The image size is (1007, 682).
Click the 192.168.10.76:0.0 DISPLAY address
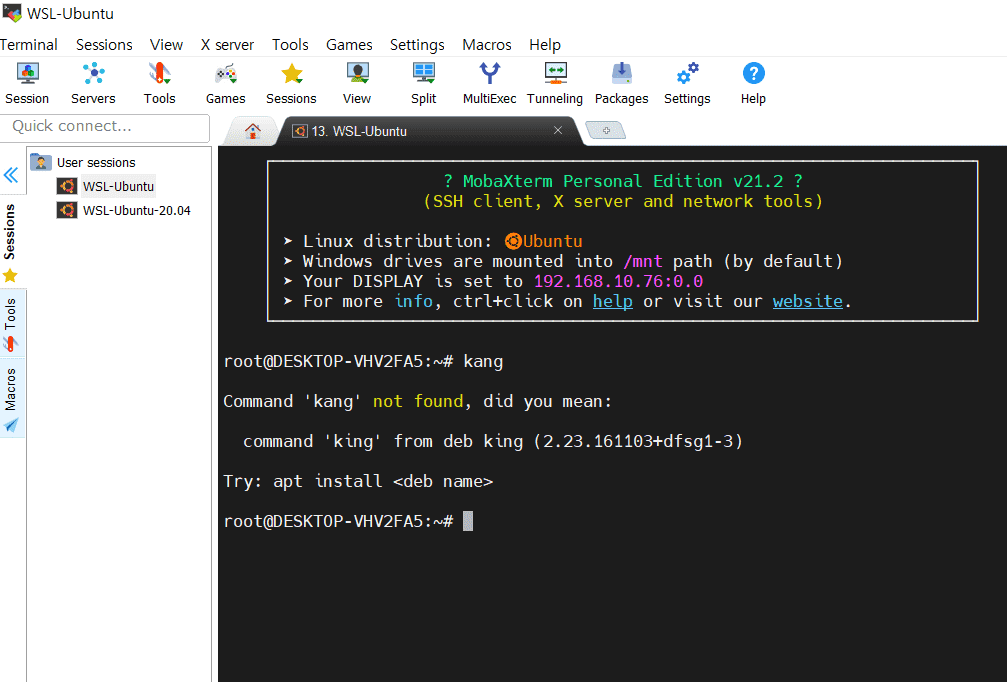(x=618, y=281)
